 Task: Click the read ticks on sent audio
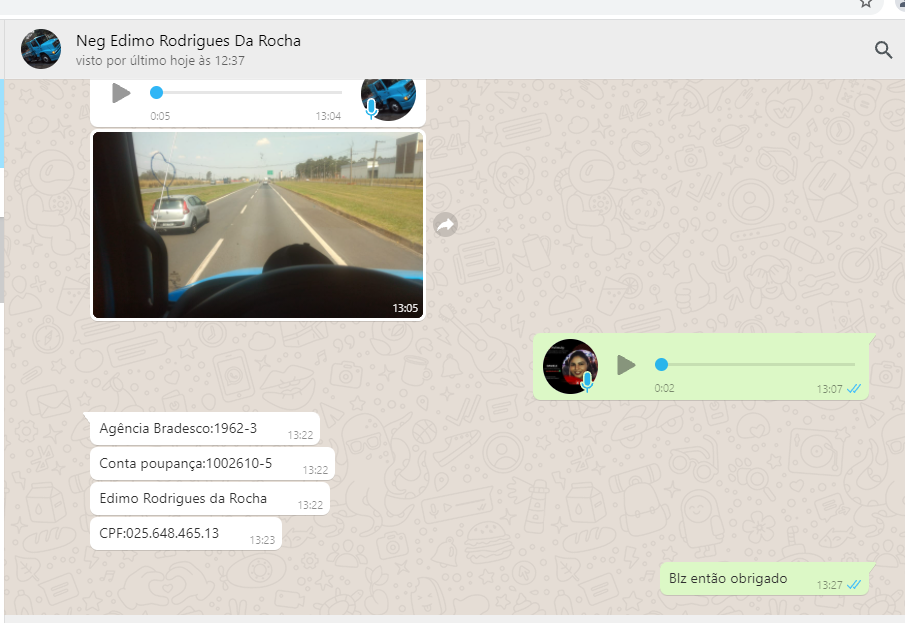pos(854,389)
